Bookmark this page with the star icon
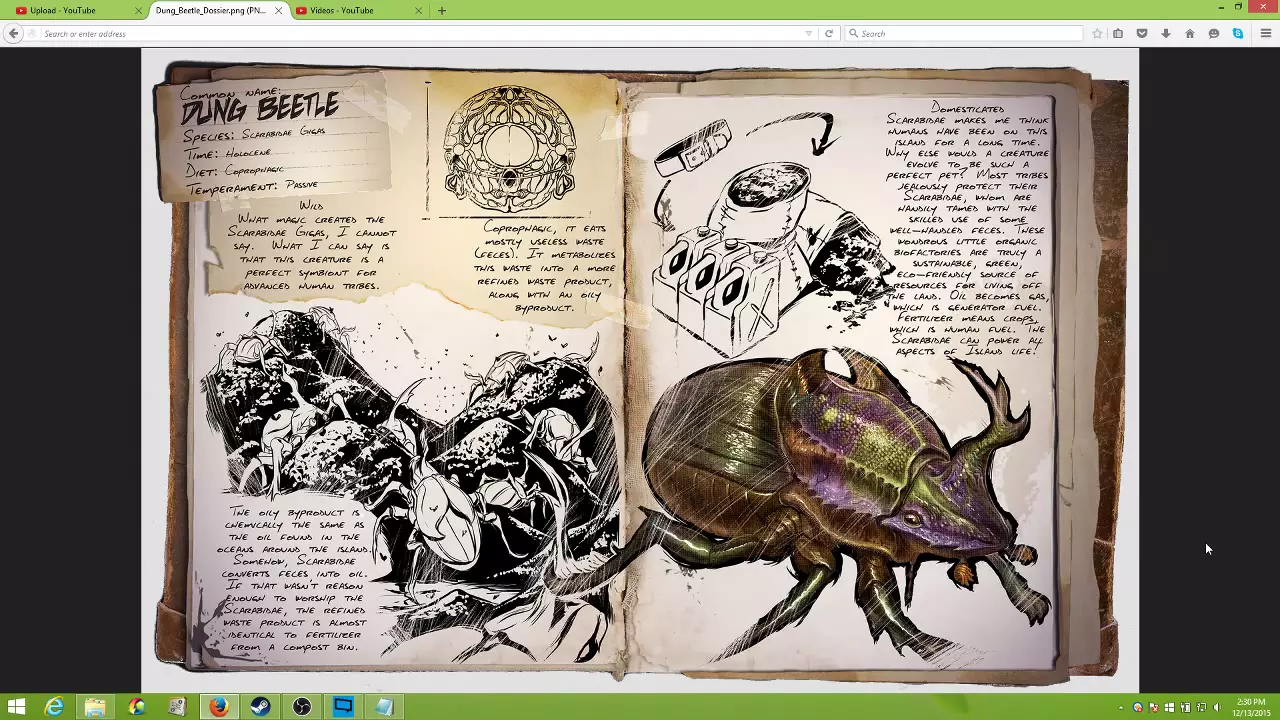 pos(1097,33)
